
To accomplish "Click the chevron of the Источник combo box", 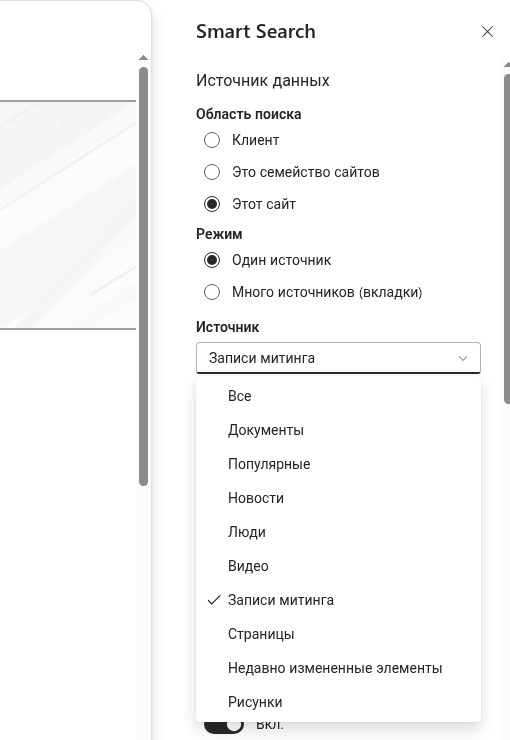I will [x=463, y=358].
